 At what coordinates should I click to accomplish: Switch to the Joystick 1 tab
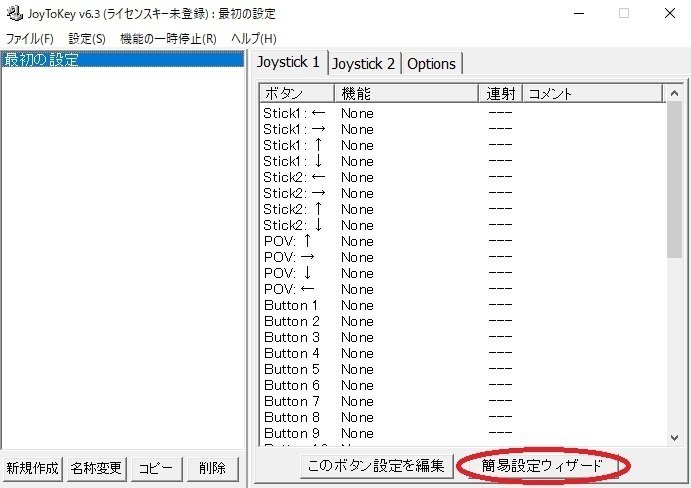point(288,62)
